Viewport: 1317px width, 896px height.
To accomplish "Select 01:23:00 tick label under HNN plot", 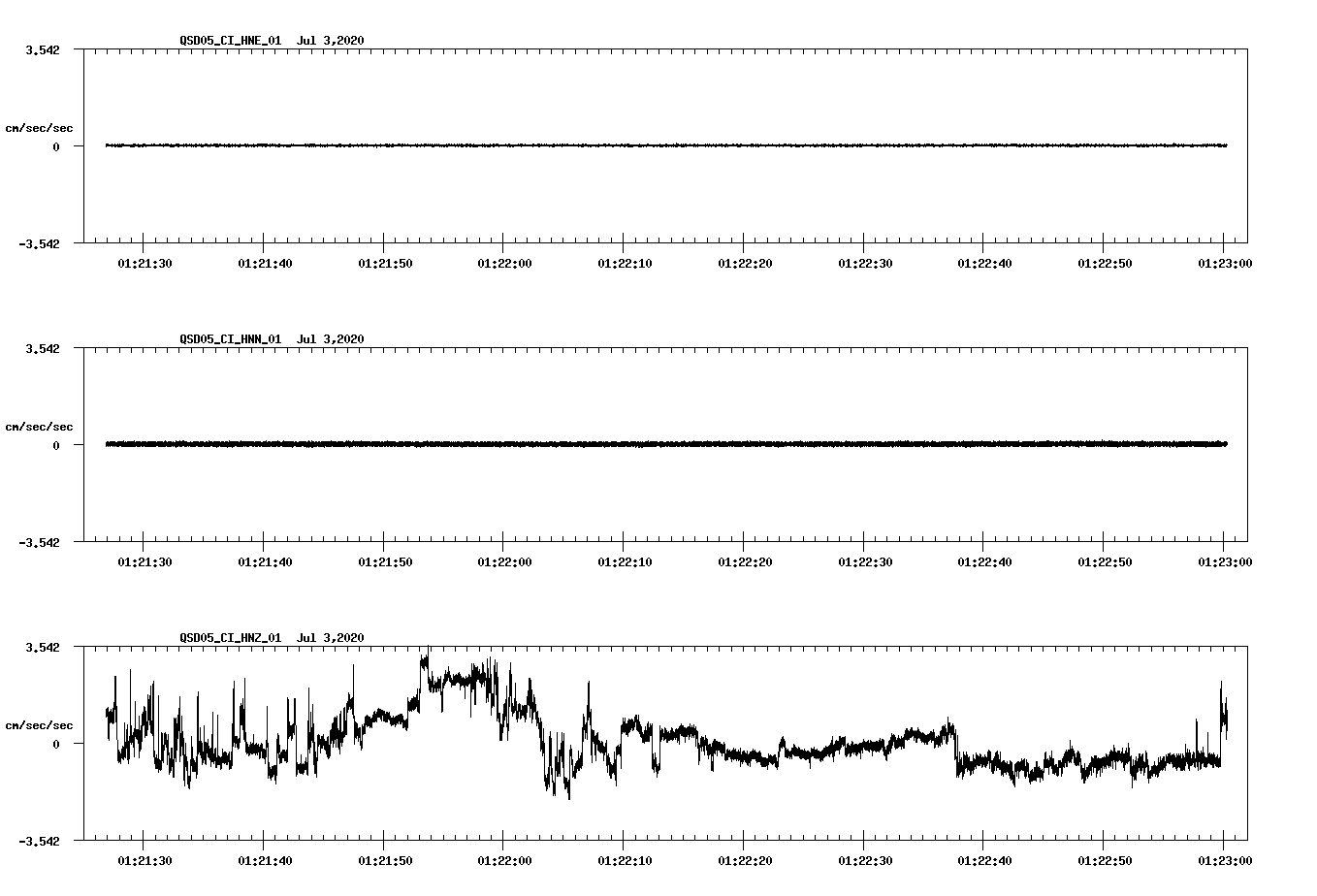I will 1224,561.
